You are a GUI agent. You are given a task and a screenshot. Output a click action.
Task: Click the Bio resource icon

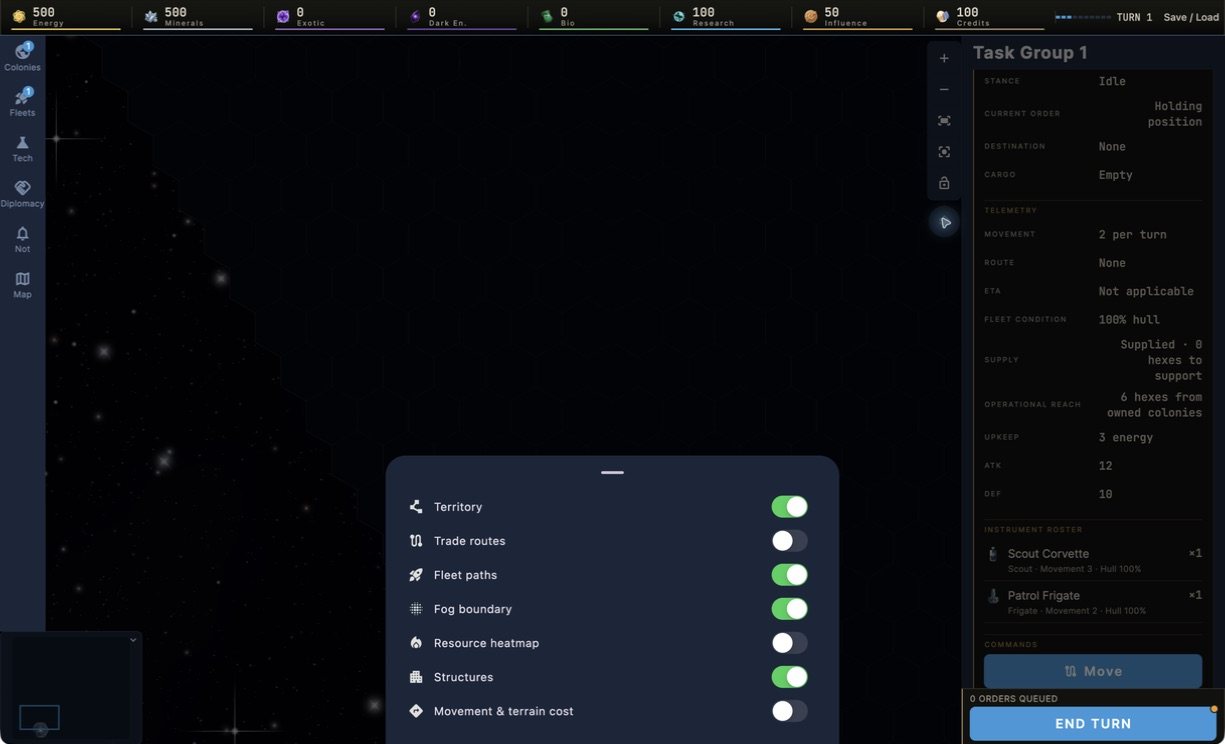547,16
